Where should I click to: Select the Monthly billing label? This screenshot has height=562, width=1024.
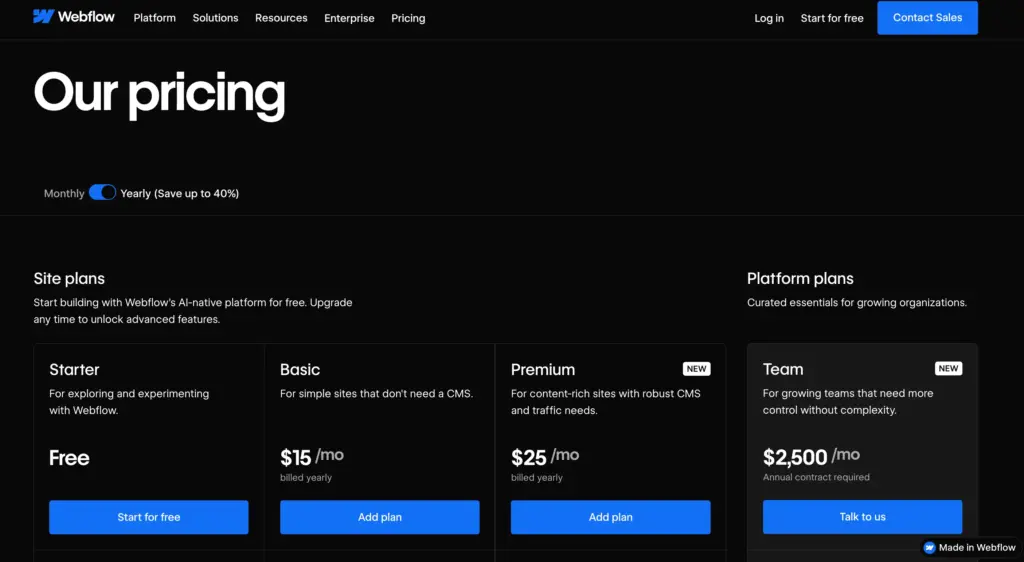tap(64, 193)
